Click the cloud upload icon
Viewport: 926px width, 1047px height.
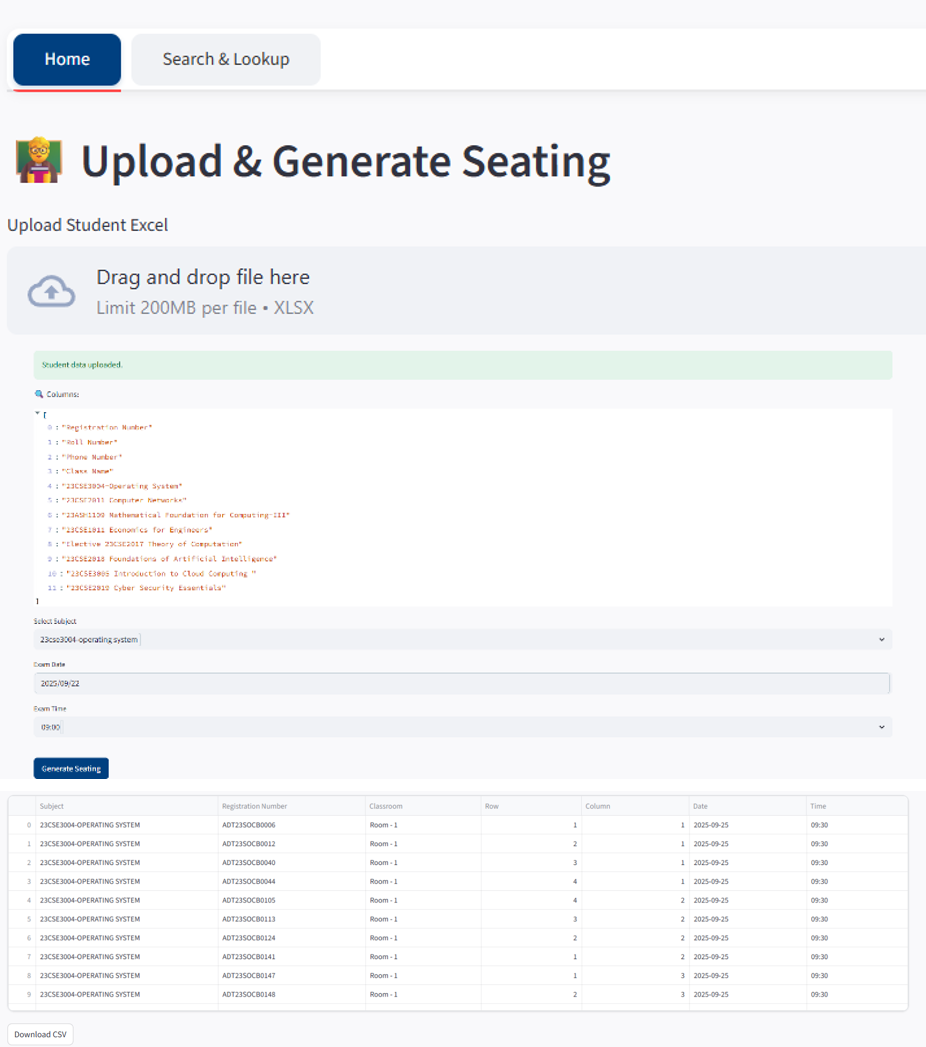(x=51, y=291)
